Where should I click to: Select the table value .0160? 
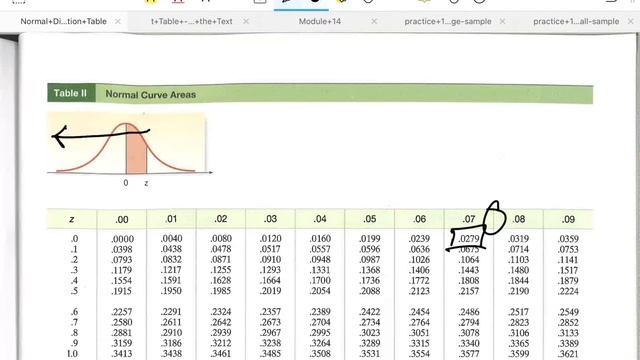[x=320, y=238]
